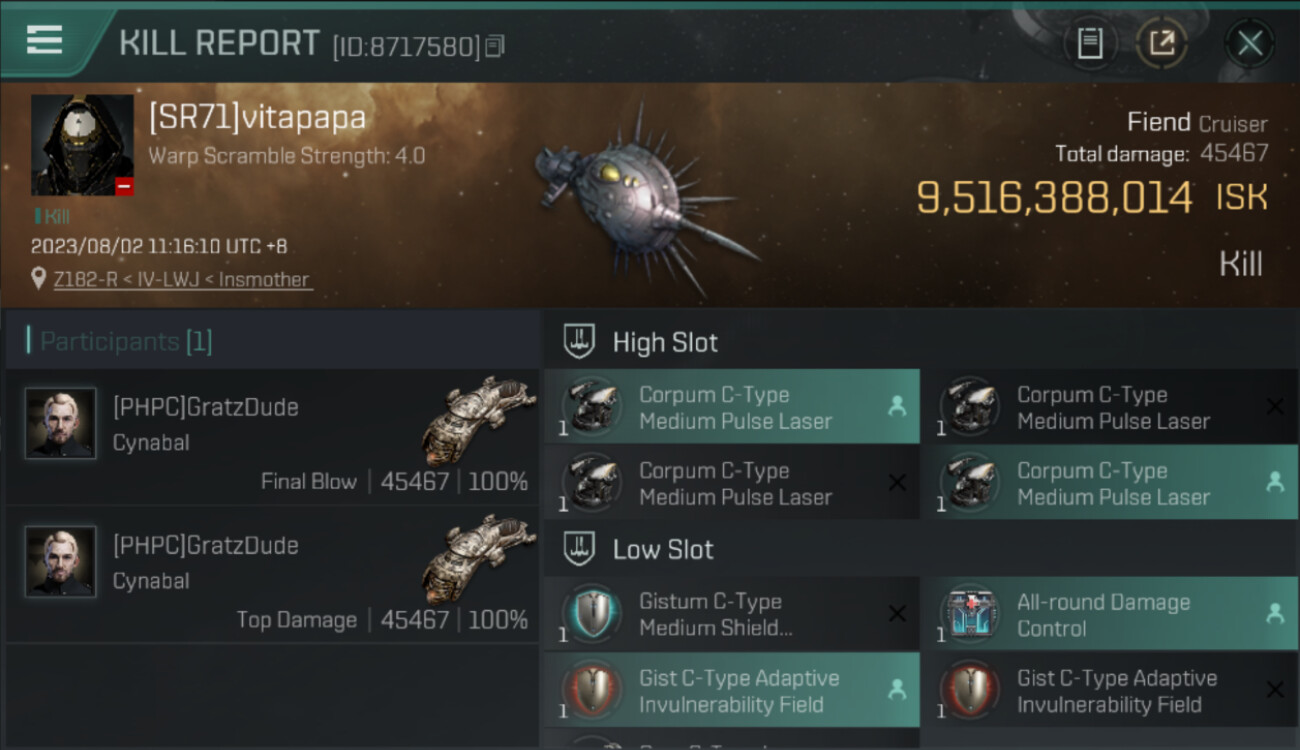Click the share export icon
Viewport: 1300px width, 750px height.
pos(1161,43)
